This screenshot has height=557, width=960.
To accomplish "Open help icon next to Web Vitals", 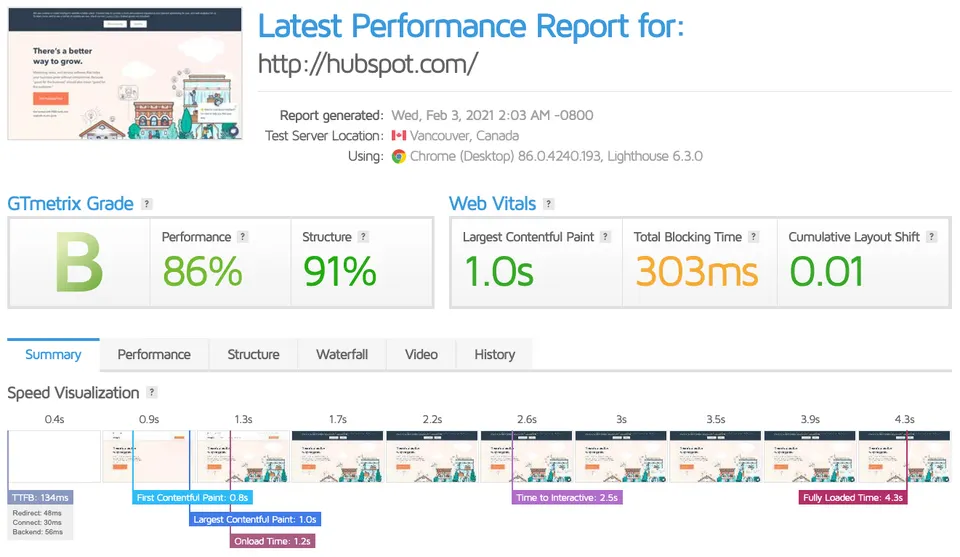I will (549, 204).
